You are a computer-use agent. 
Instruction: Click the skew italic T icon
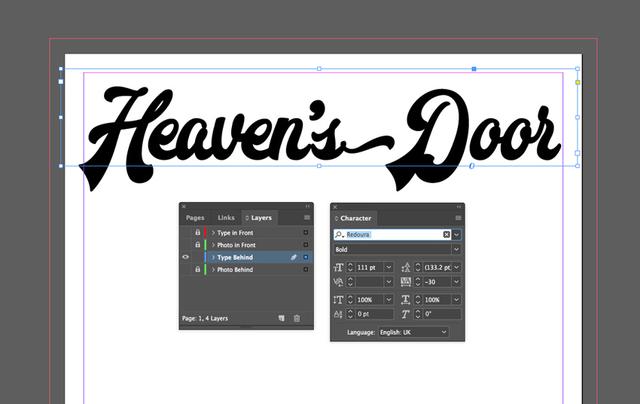(406, 314)
